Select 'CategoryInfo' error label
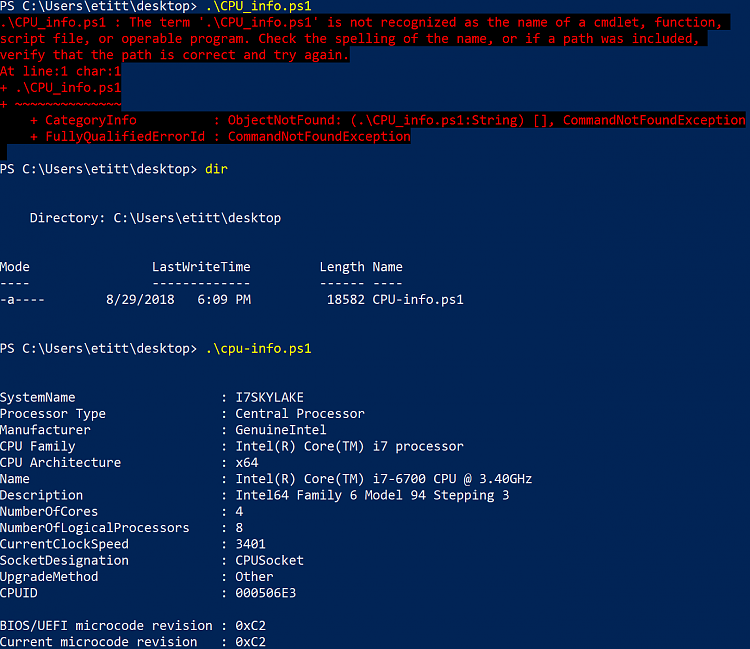This screenshot has width=750, height=649. [x=91, y=120]
